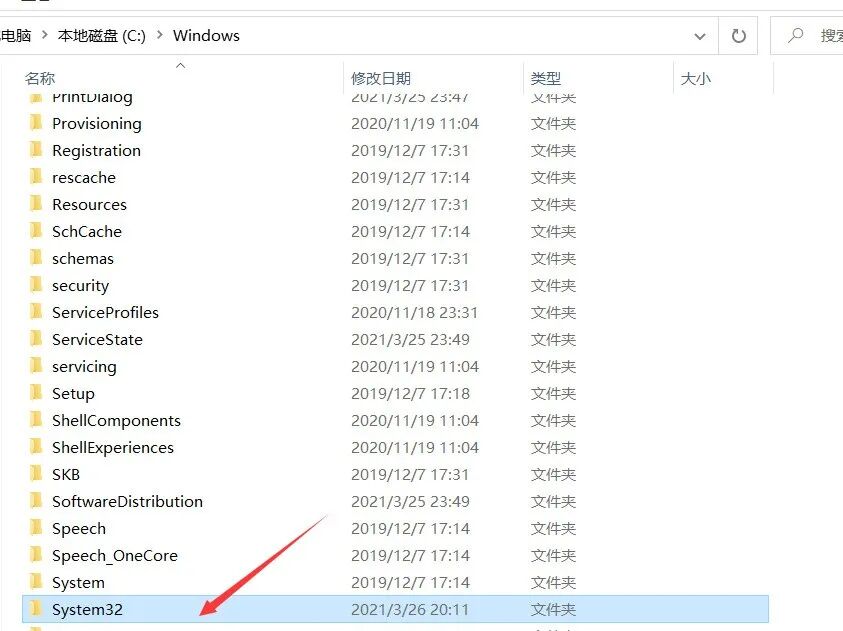The height and width of the screenshot is (631, 843).
Task: Select the Speech folder name
Action: pos(79,529)
